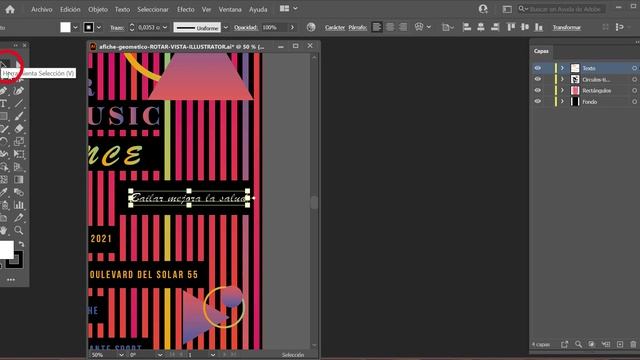Viewport: 640px width, 360px height.
Task: Click vertical align top icon
Action: point(511,27)
